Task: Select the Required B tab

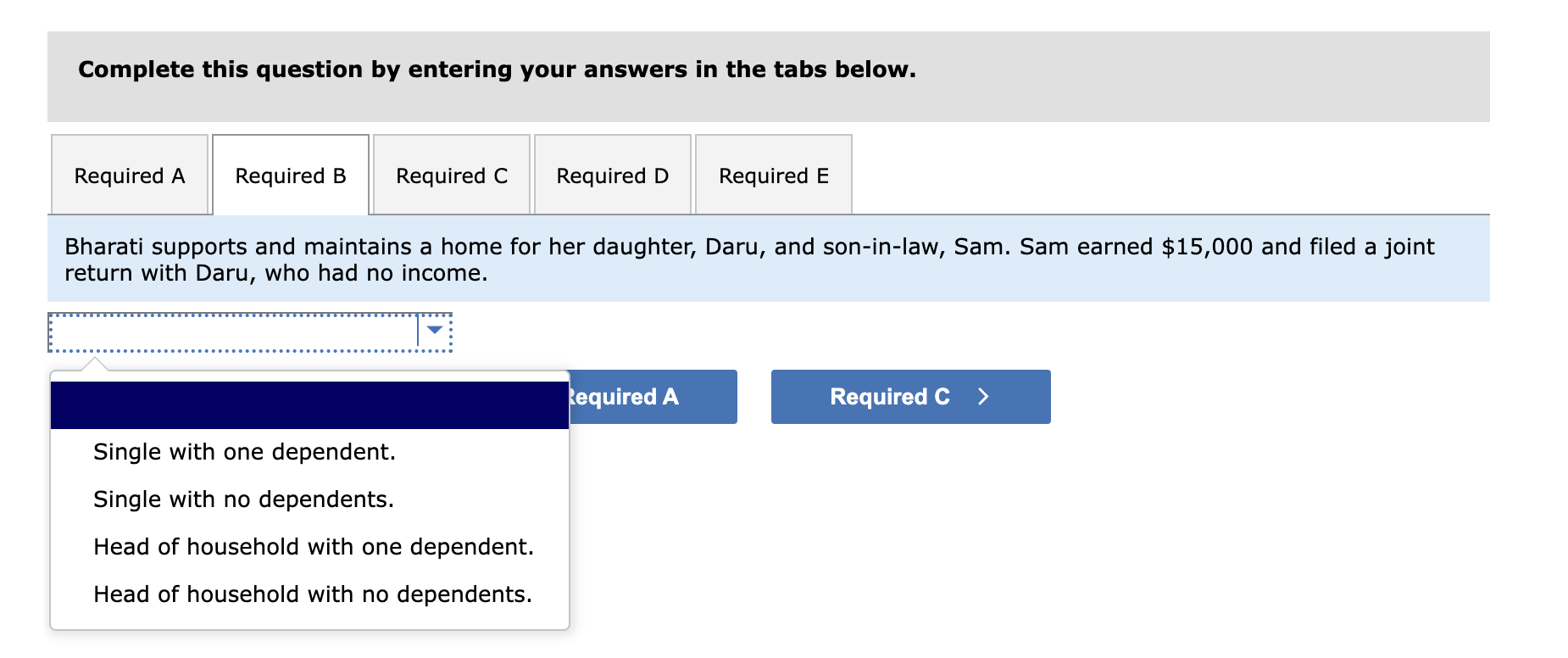Action: pos(291,176)
